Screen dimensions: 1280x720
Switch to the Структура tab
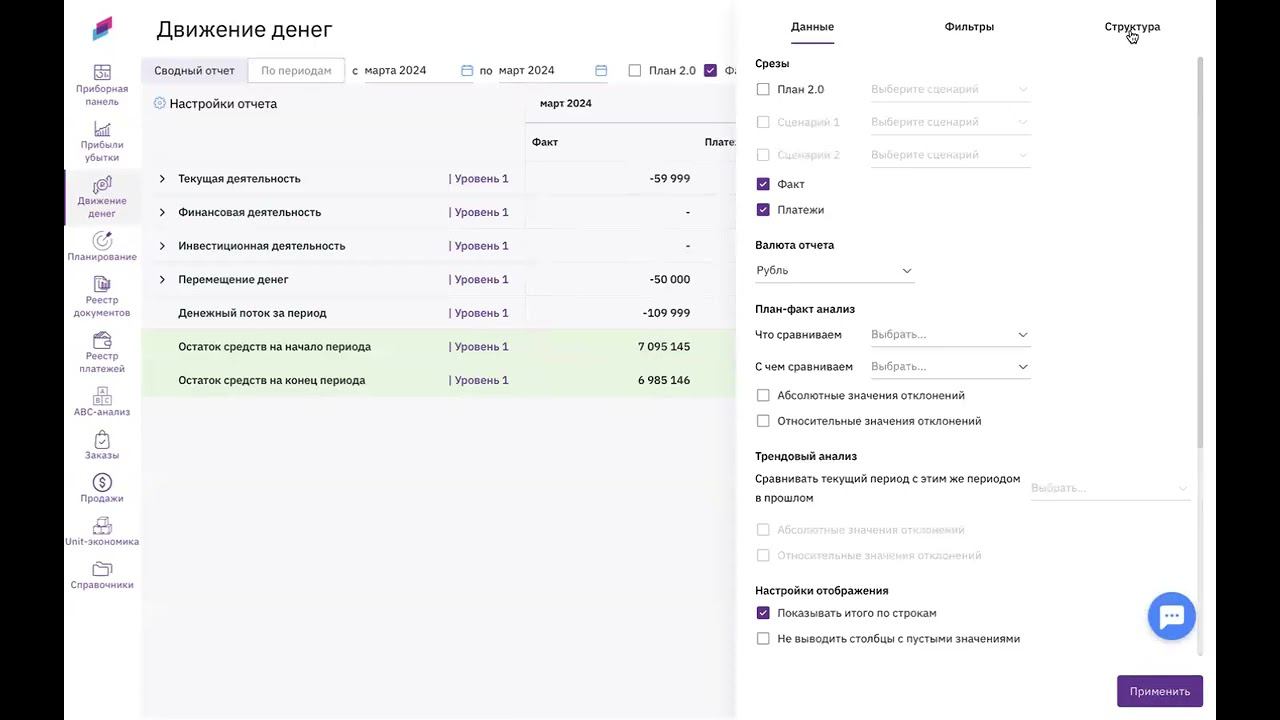[x=1132, y=27]
